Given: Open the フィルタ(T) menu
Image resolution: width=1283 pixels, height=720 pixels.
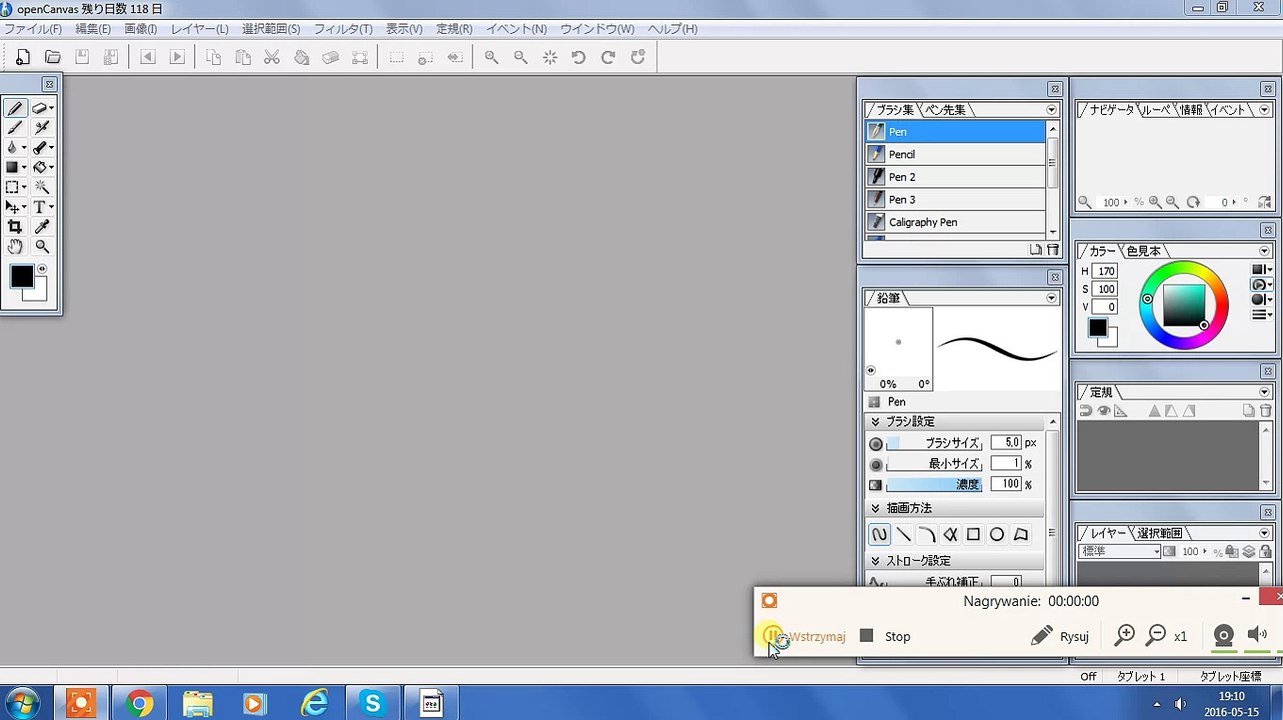Looking at the screenshot, I should click(x=343, y=29).
